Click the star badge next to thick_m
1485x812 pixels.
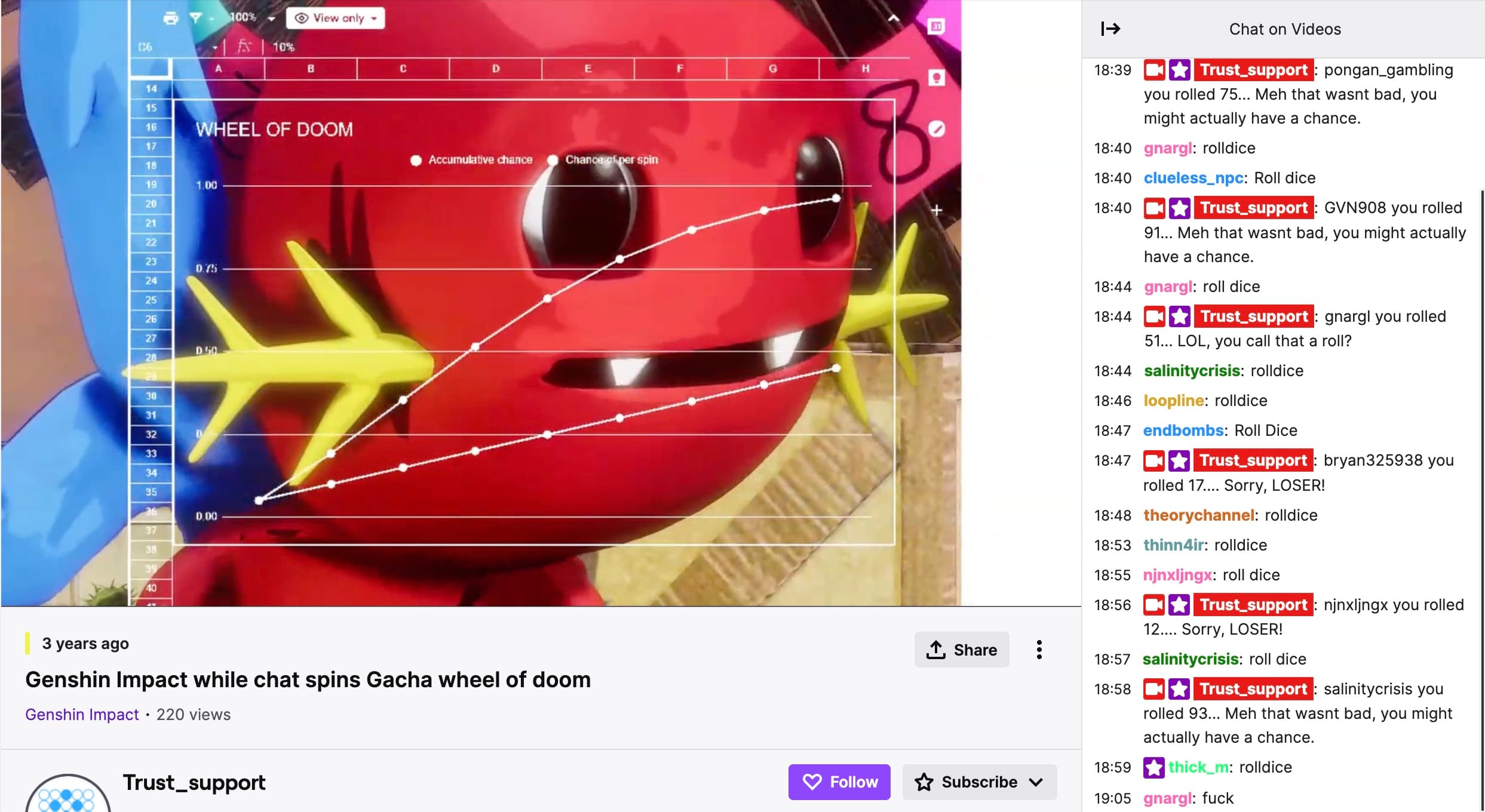tap(1153, 767)
